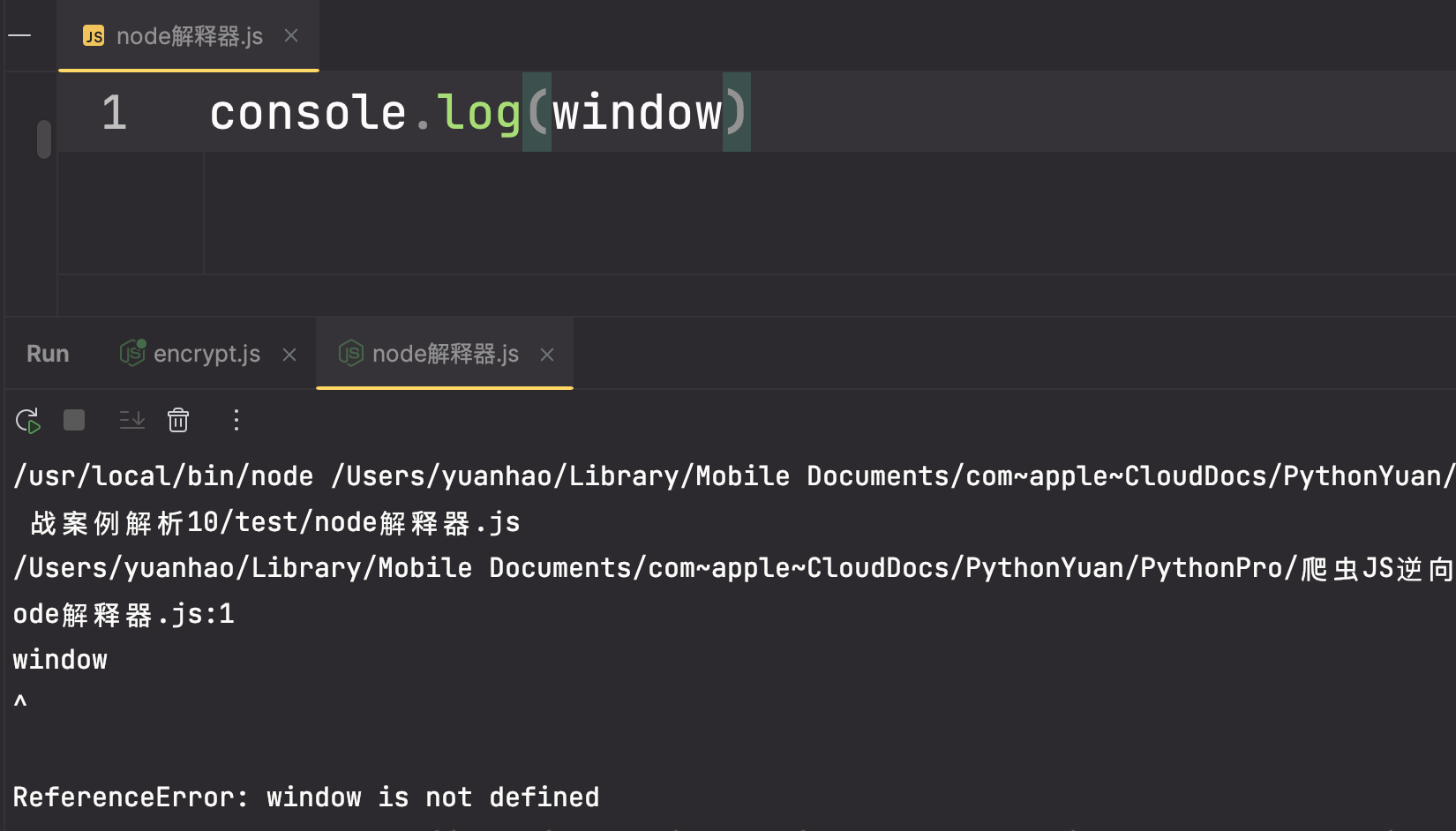Viewport: 1456px width, 831px height.
Task: Clear console output with trash icon
Action: (178, 420)
